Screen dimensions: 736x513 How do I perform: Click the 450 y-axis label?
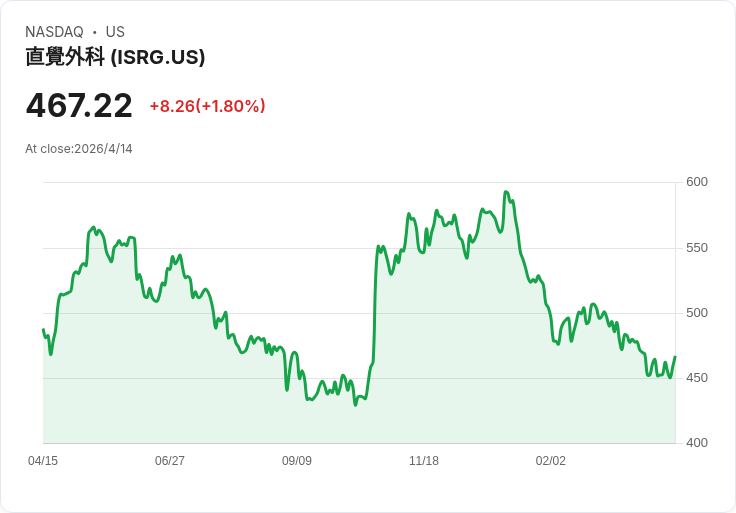click(697, 378)
